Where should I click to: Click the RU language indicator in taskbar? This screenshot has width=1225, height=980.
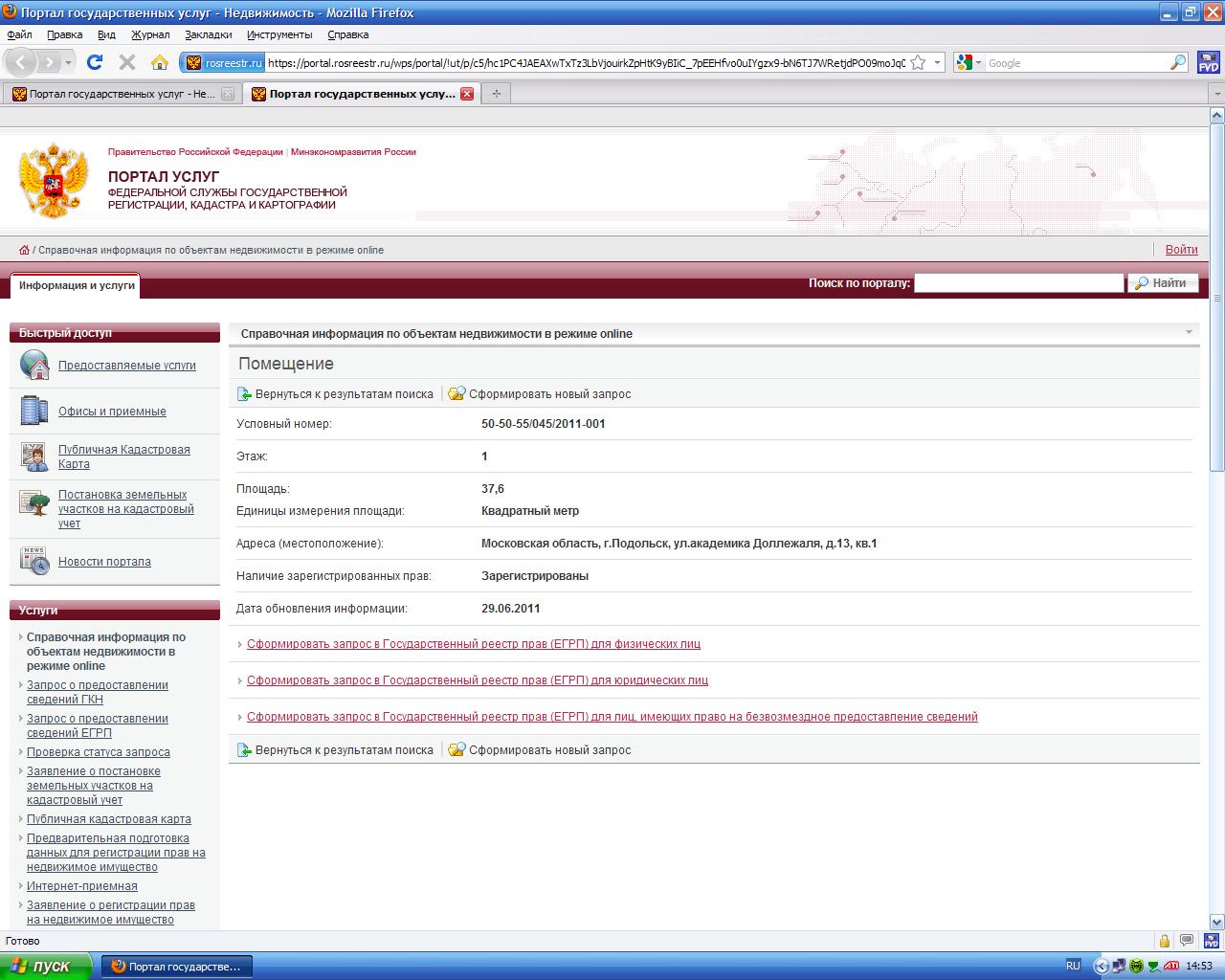tap(1073, 966)
